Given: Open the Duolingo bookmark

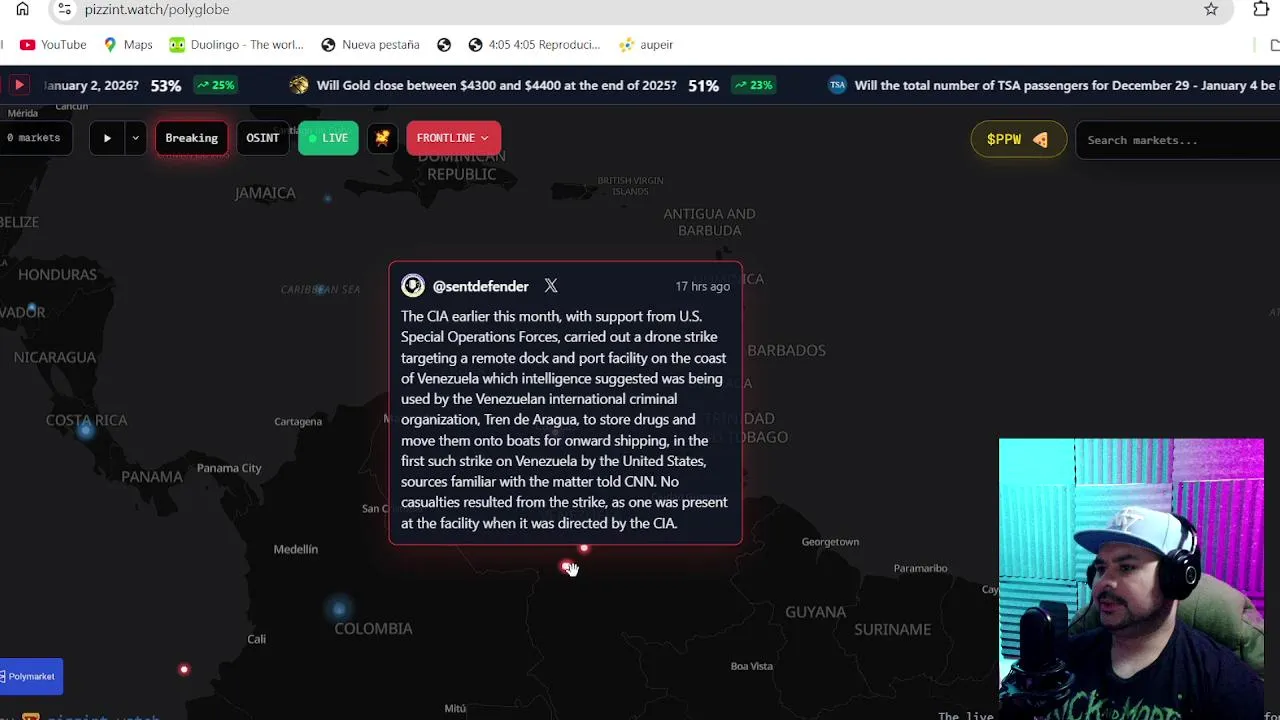Looking at the screenshot, I should coord(236,45).
